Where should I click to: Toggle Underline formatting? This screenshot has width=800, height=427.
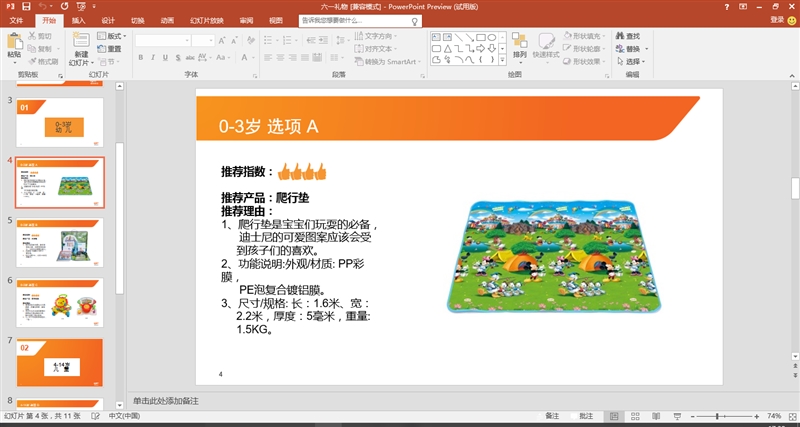click(x=165, y=58)
